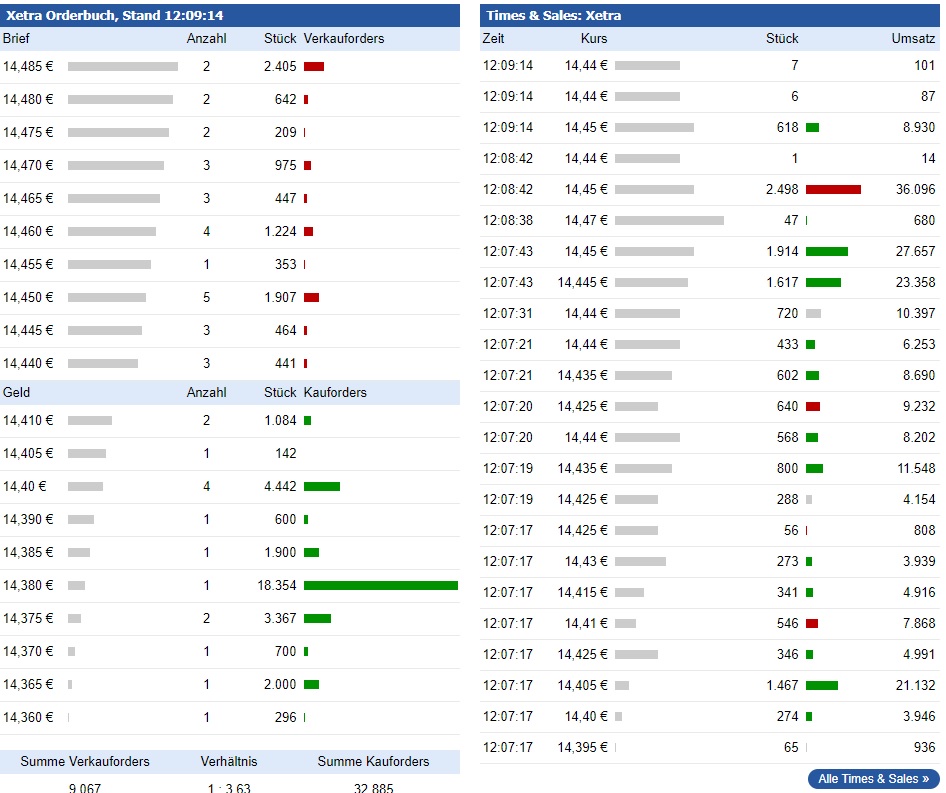The width and height of the screenshot is (946, 793).
Task: Open the Alle Times & Sales link
Action: 873,779
